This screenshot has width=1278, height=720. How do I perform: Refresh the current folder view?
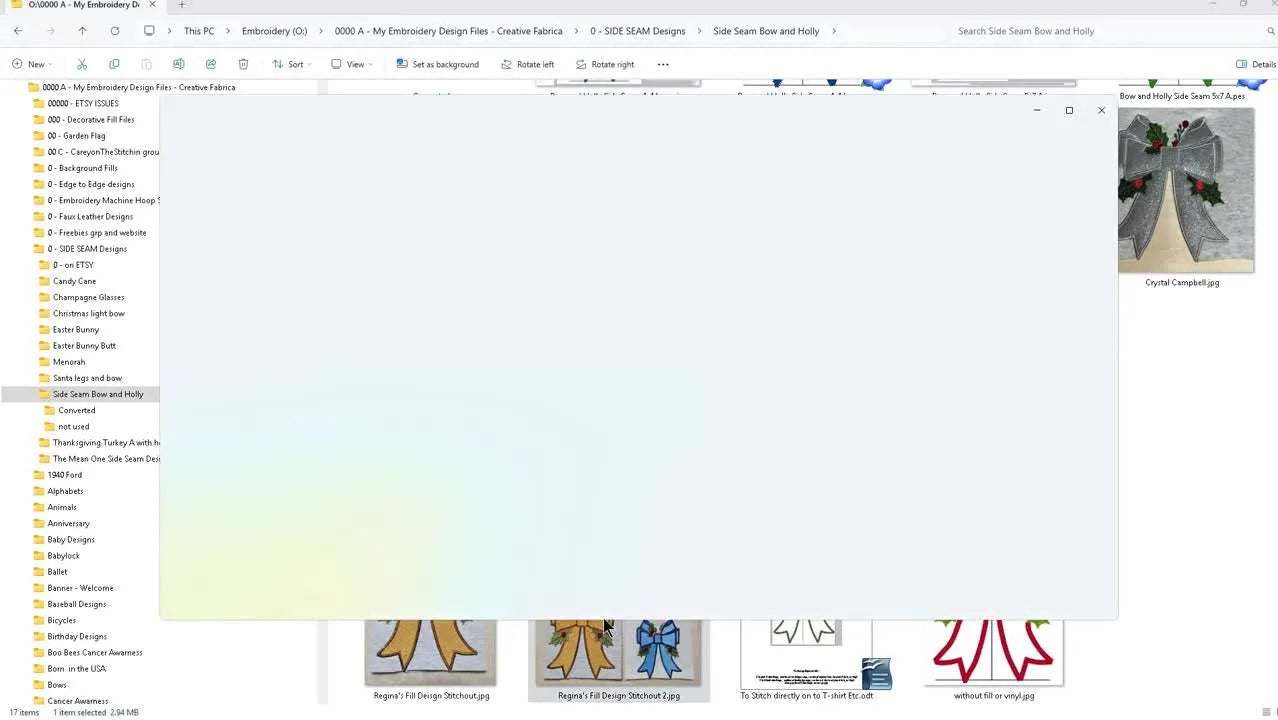pos(115,31)
